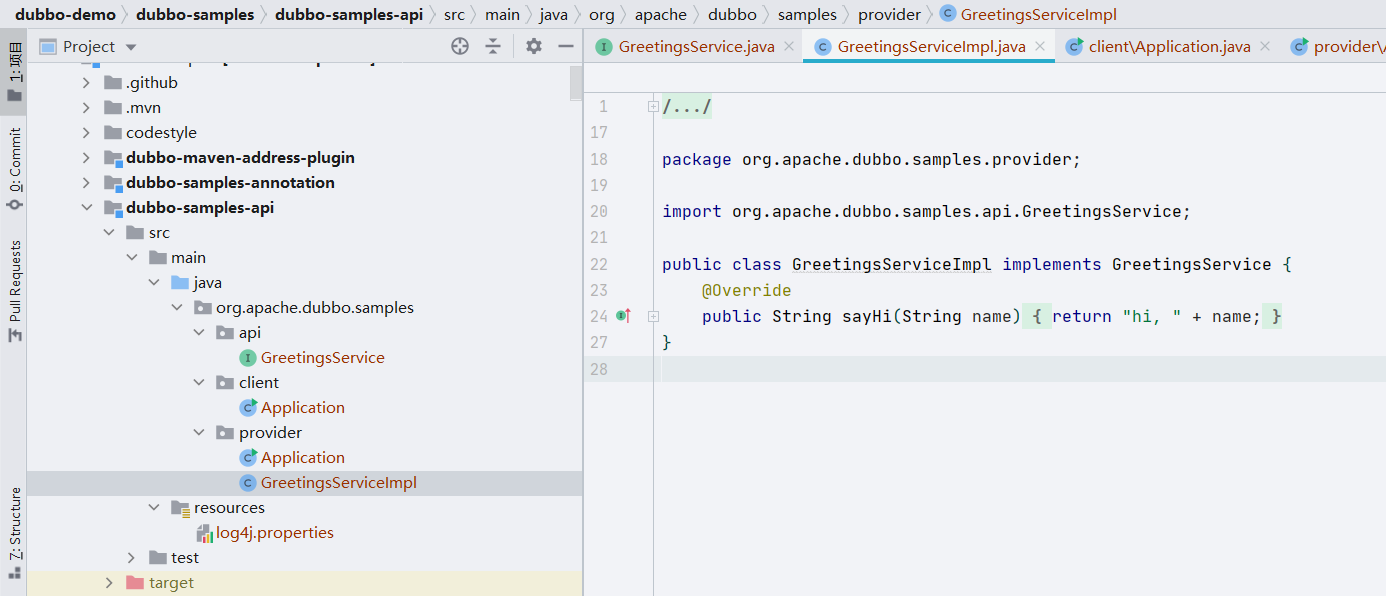Collapse the provider package
The height and width of the screenshot is (596, 1386).
click(x=200, y=432)
